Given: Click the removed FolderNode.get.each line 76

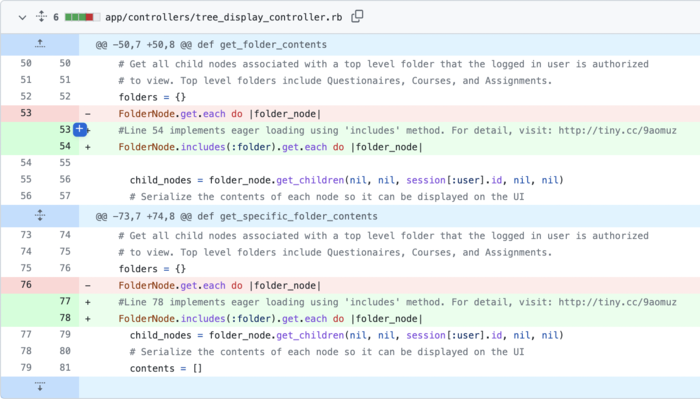Looking at the screenshot, I should click(x=220, y=286).
